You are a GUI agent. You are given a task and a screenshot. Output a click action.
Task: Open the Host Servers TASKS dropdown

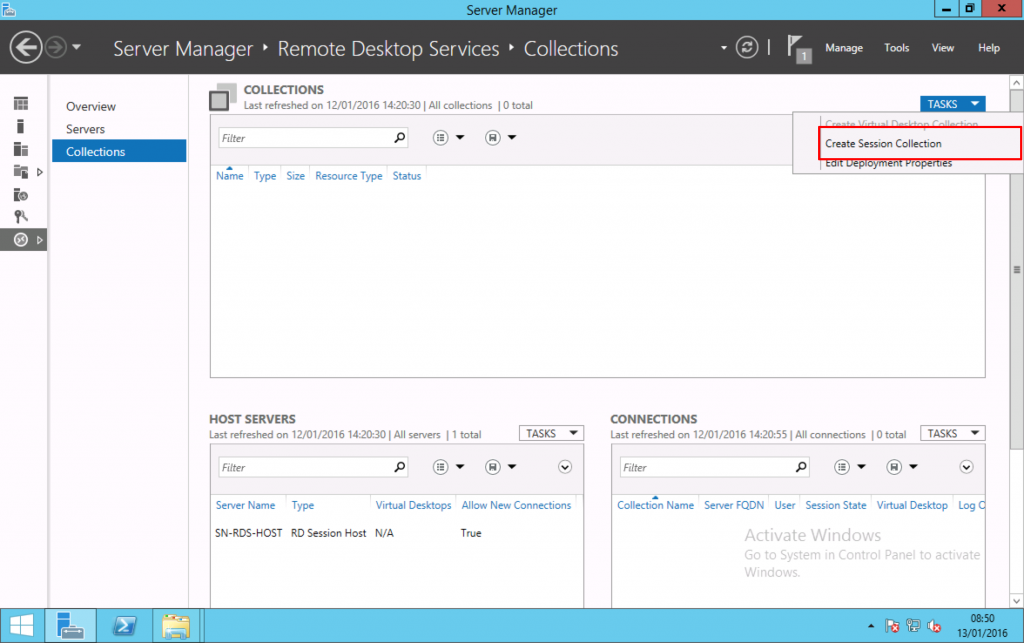point(550,434)
